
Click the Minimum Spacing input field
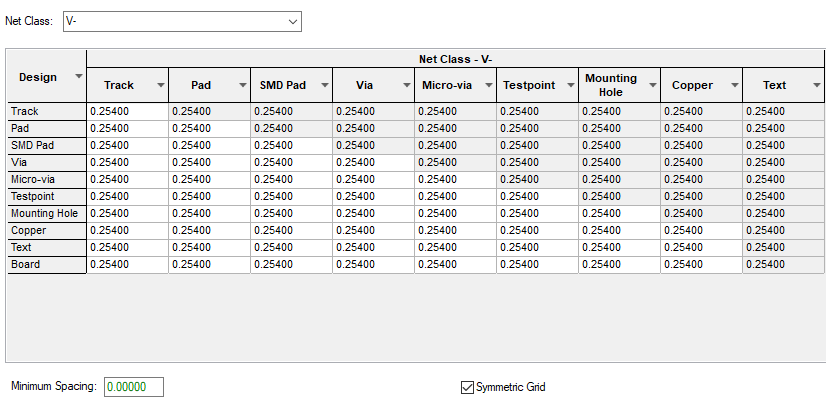[133, 387]
